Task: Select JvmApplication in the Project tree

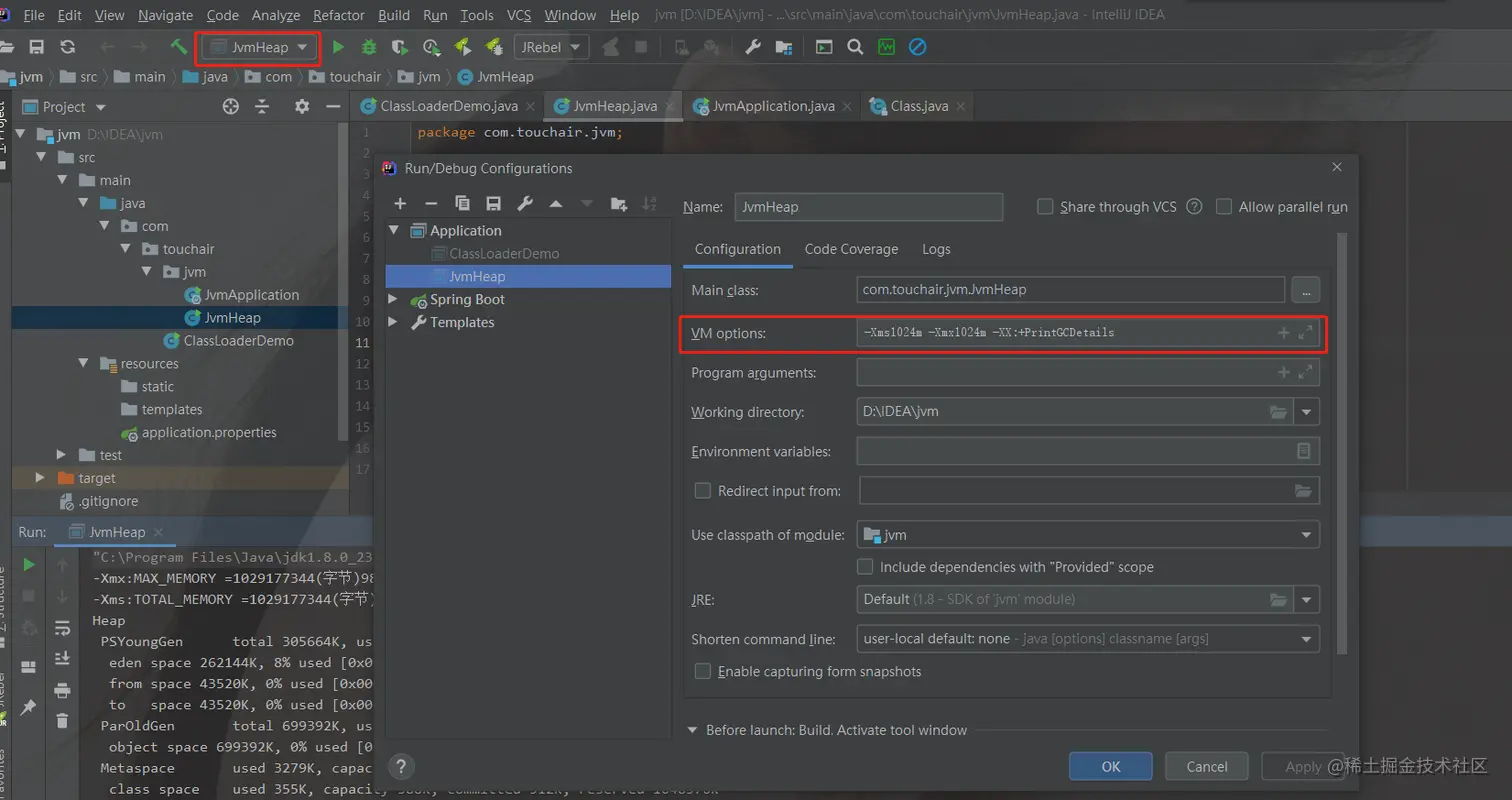Action: click(x=251, y=295)
